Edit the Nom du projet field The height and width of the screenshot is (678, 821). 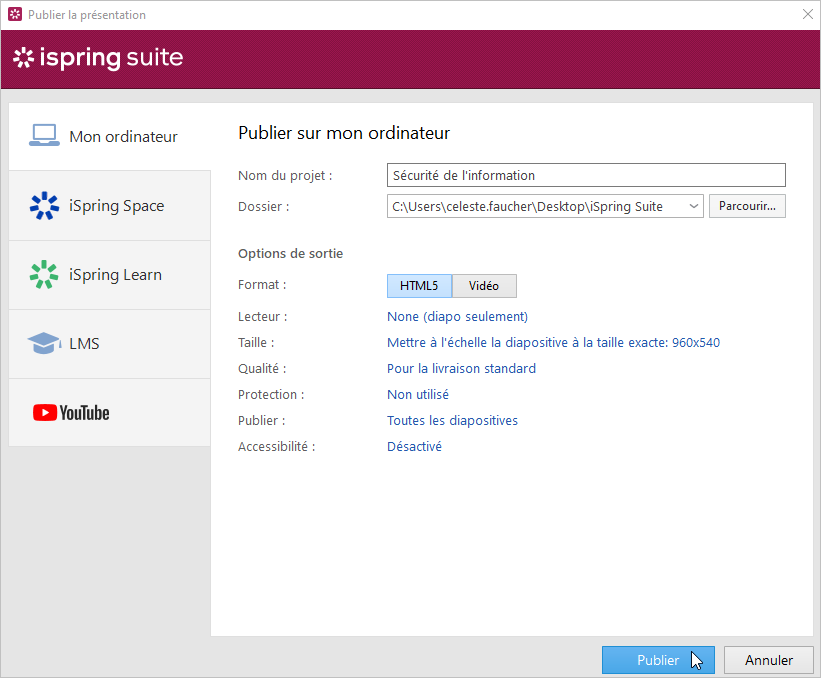[585, 175]
